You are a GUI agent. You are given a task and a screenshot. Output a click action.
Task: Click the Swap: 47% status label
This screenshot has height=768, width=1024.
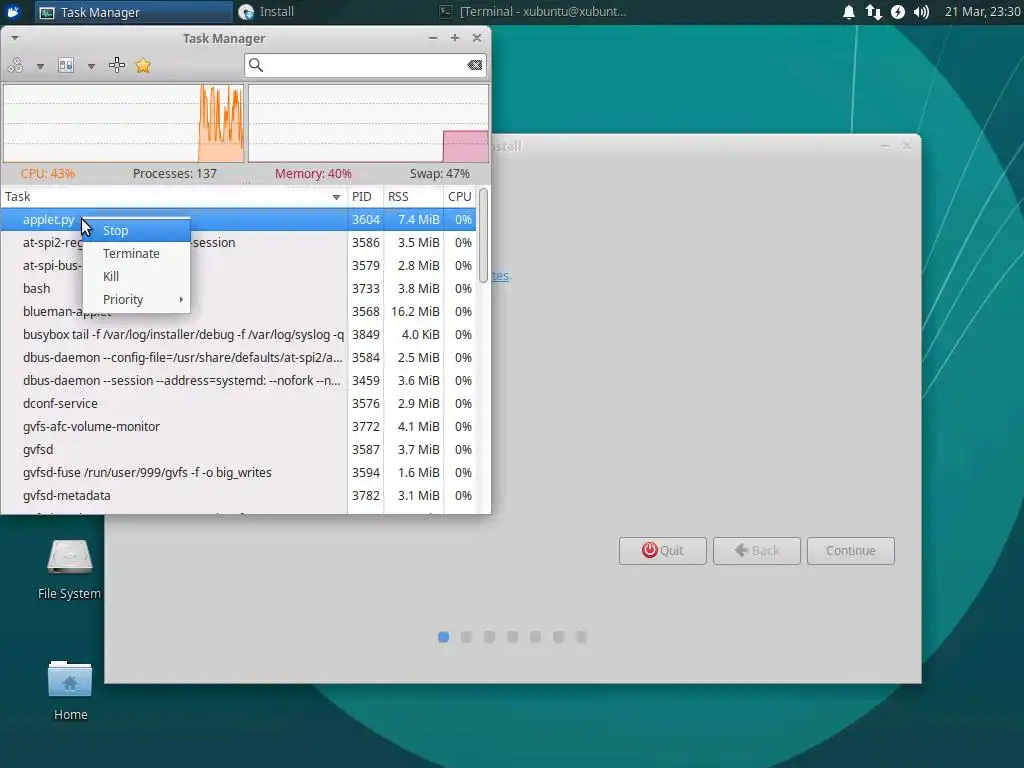click(x=440, y=174)
